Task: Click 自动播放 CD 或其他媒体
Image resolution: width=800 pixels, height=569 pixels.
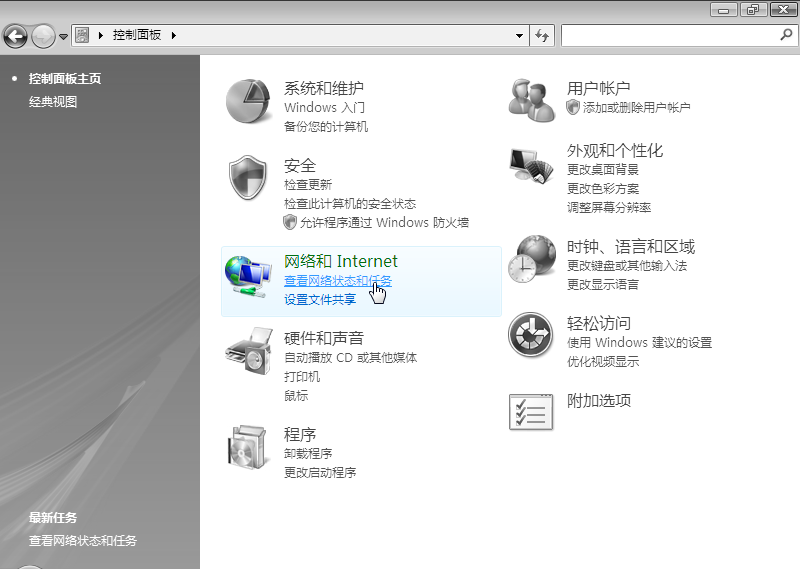Action: 350,357
